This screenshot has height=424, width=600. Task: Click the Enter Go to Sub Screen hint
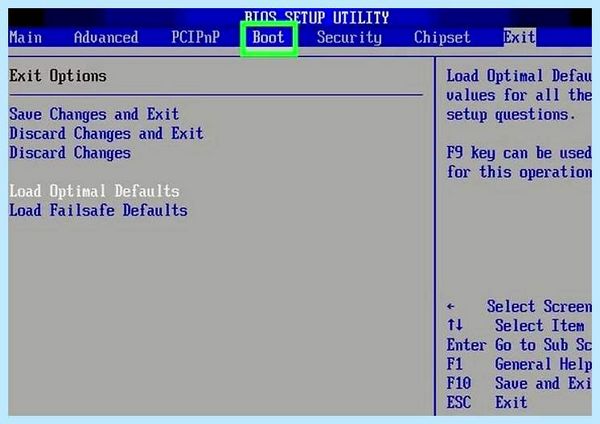tap(519, 345)
